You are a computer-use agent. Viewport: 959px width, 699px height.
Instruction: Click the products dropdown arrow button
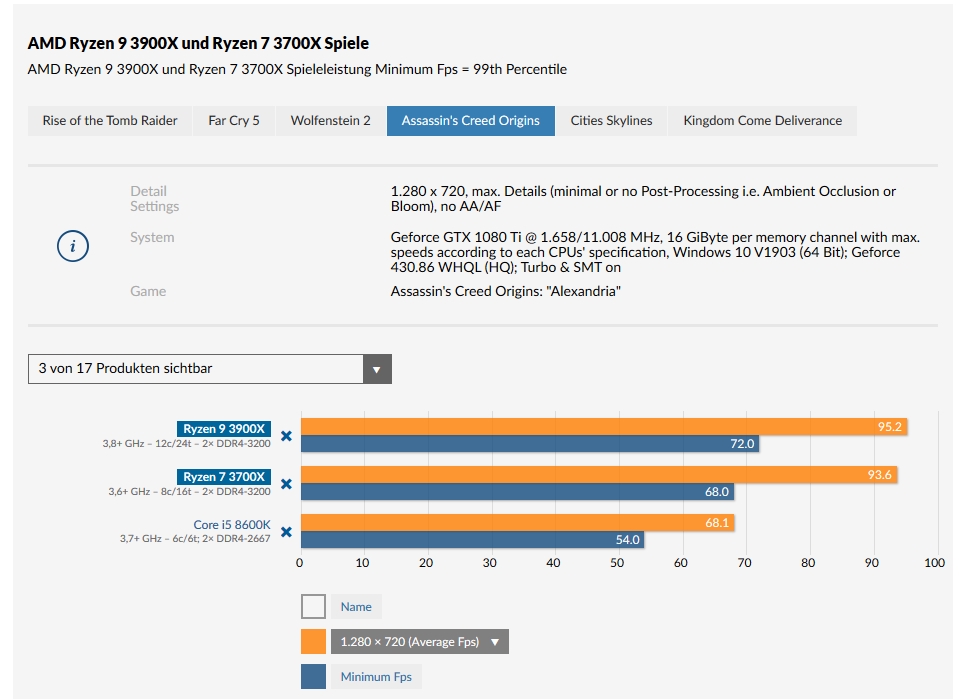click(377, 369)
